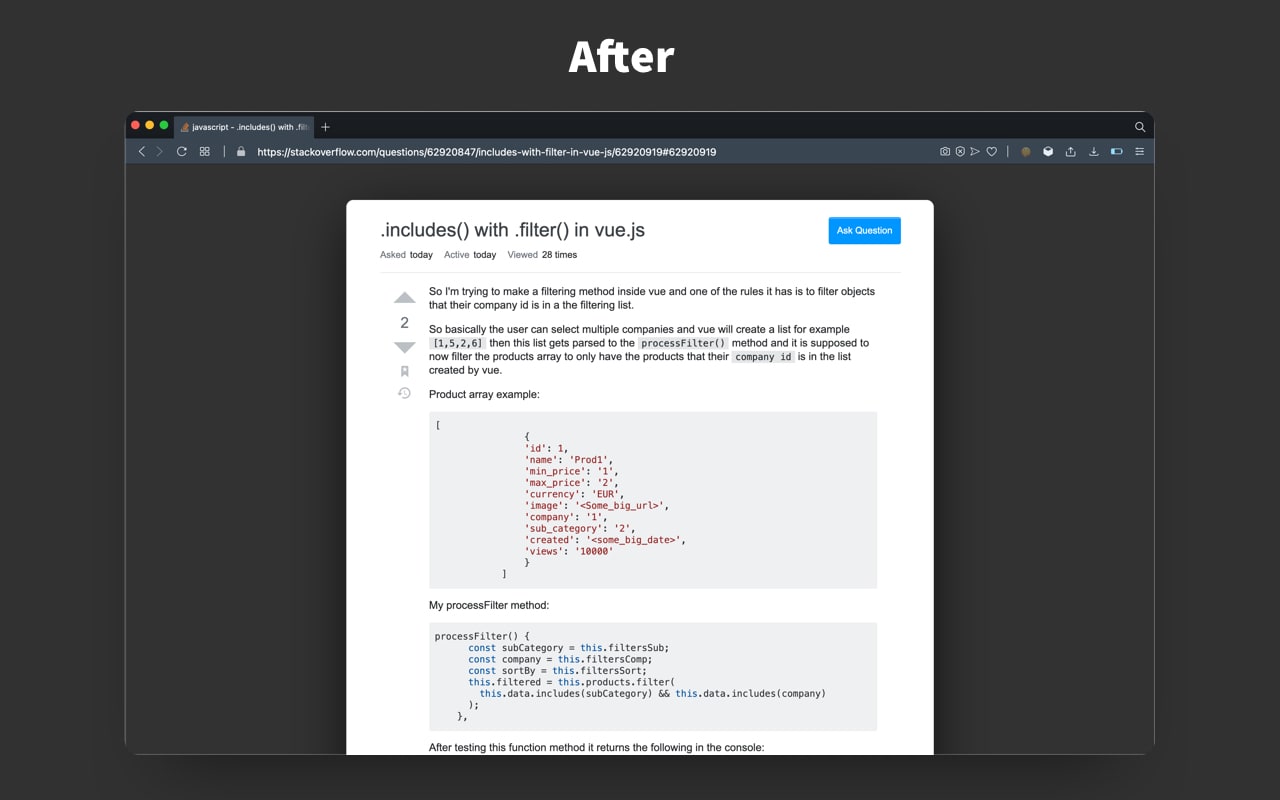Click the 'After testing this function method' sentence
Image resolution: width=1280 pixels, height=800 pixels.
pos(596,747)
